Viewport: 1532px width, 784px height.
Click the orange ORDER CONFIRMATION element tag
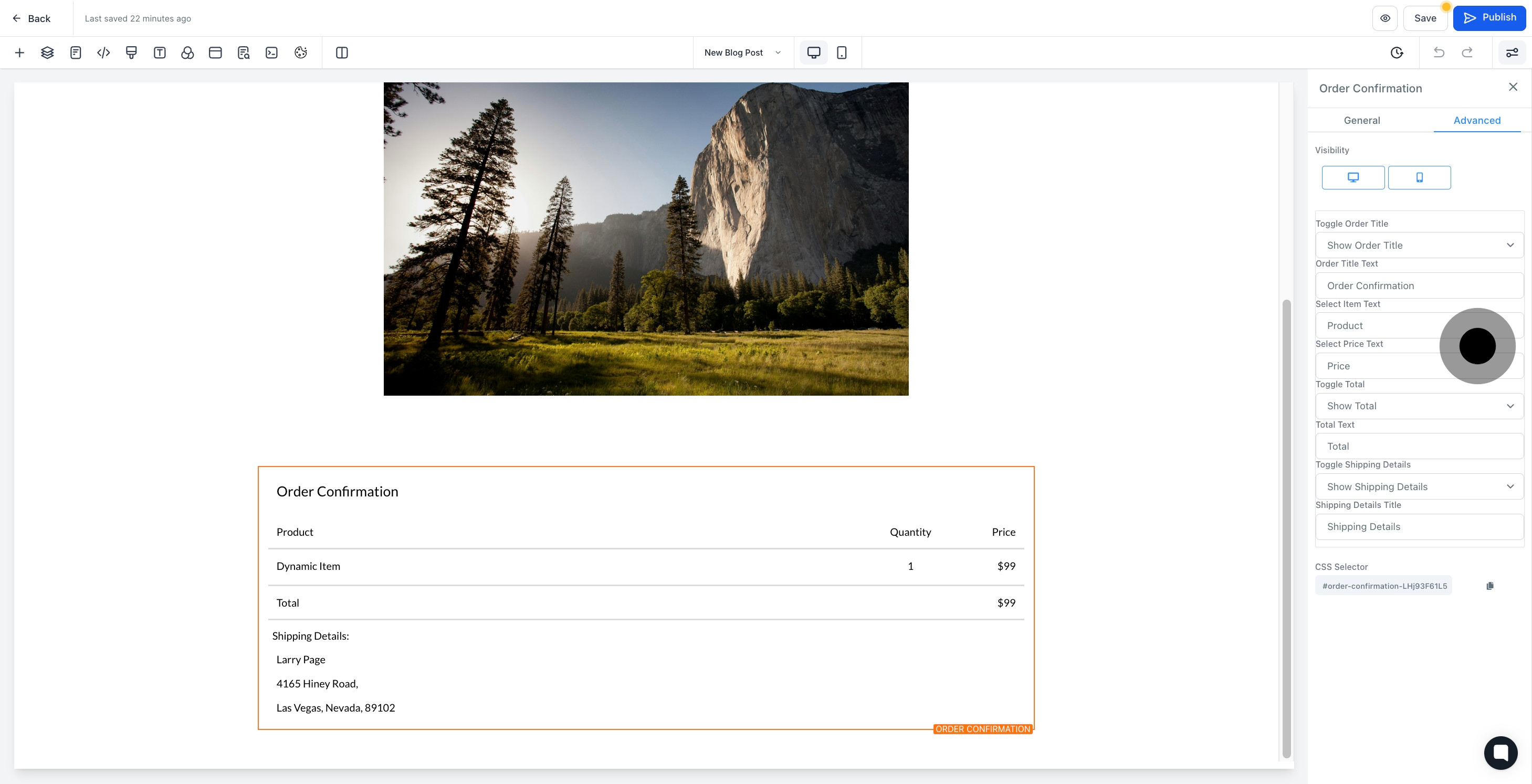[982, 729]
